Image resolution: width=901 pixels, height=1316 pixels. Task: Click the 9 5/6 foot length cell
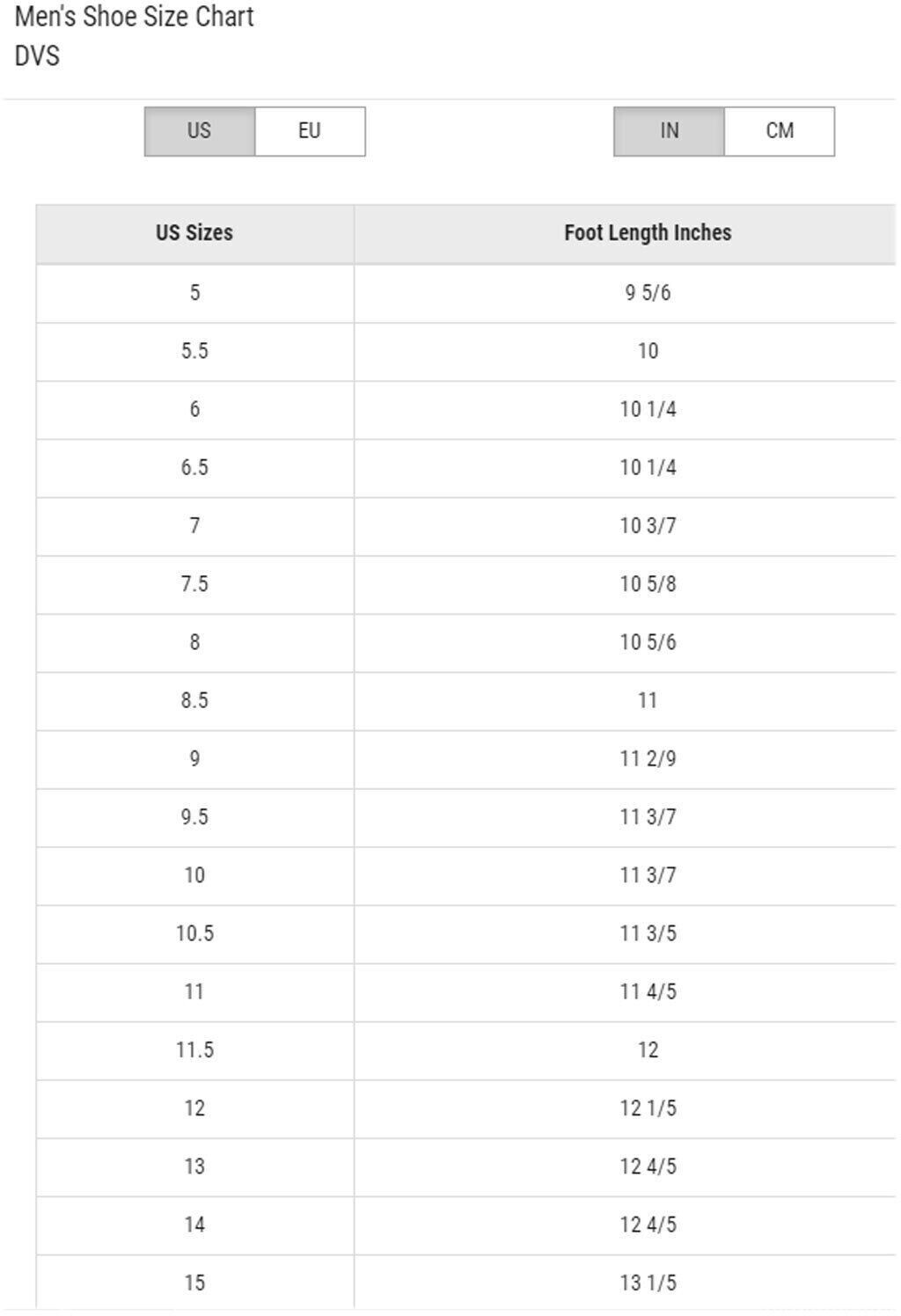[x=648, y=292]
